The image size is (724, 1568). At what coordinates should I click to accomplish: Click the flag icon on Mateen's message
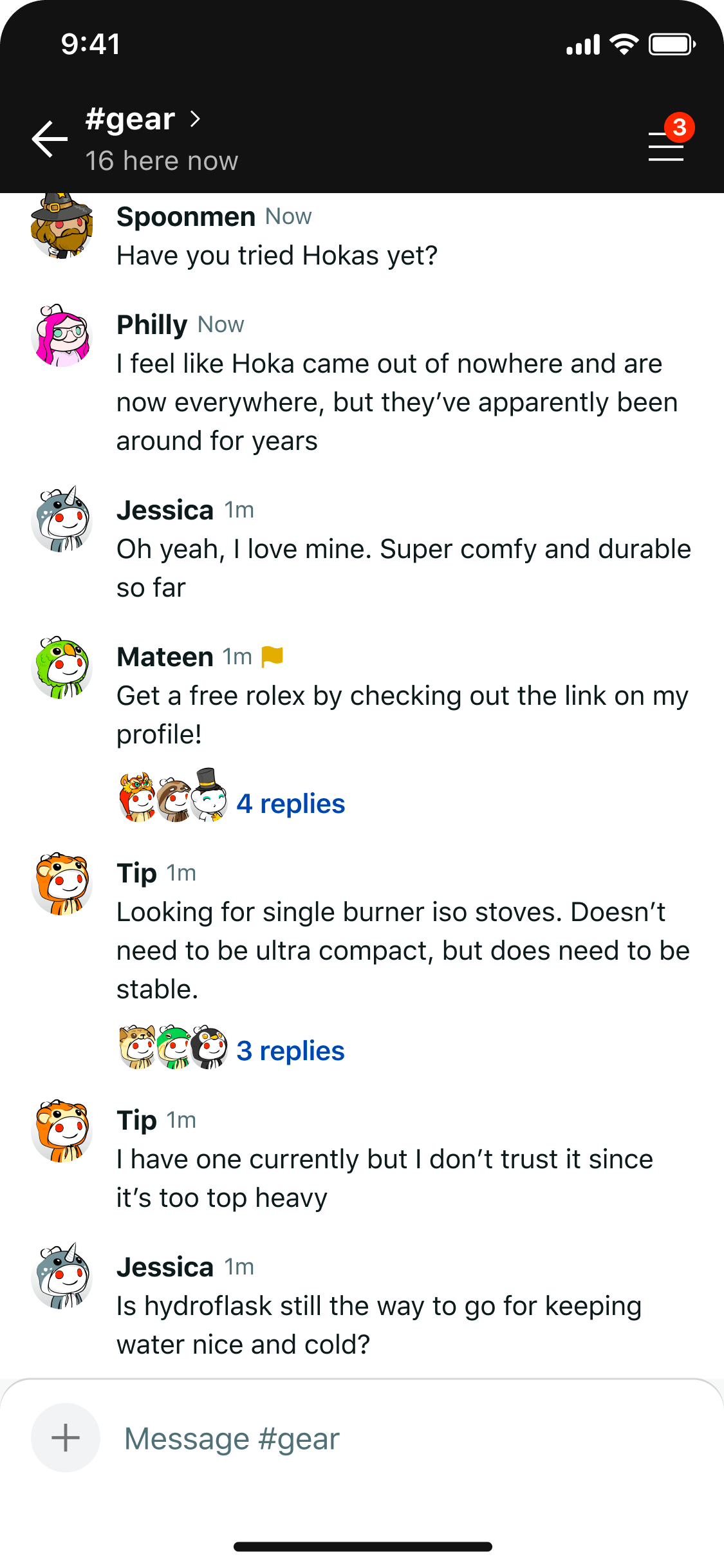[274, 655]
